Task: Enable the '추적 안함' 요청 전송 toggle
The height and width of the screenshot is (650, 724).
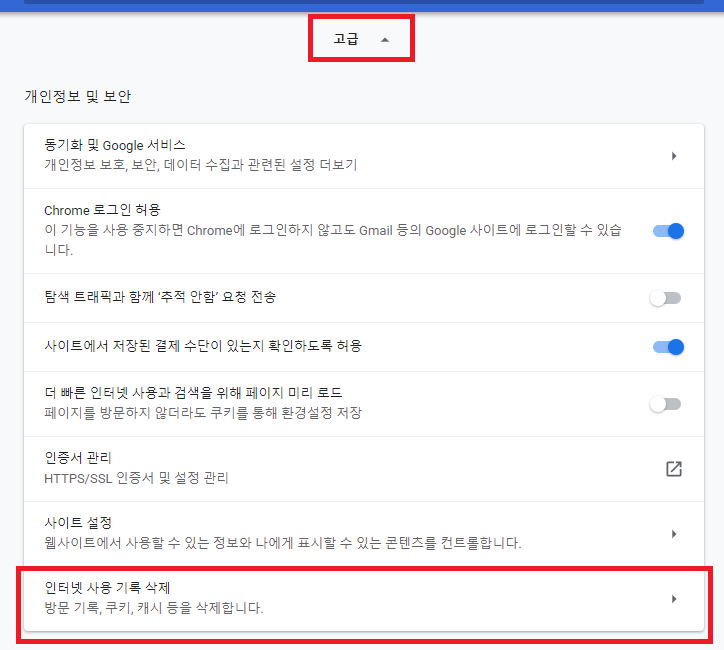Action: tap(666, 298)
